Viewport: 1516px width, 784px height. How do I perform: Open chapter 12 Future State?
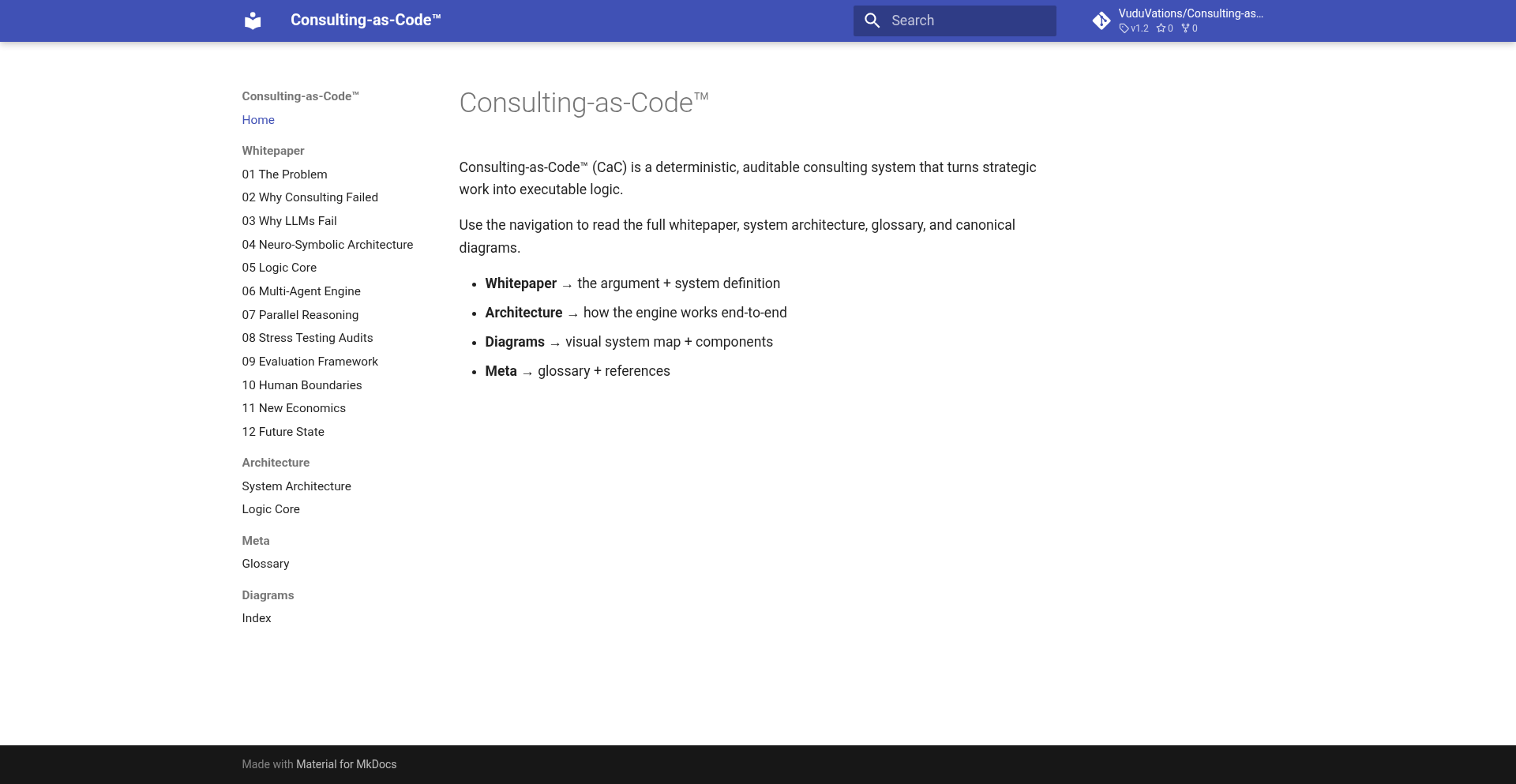(283, 432)
